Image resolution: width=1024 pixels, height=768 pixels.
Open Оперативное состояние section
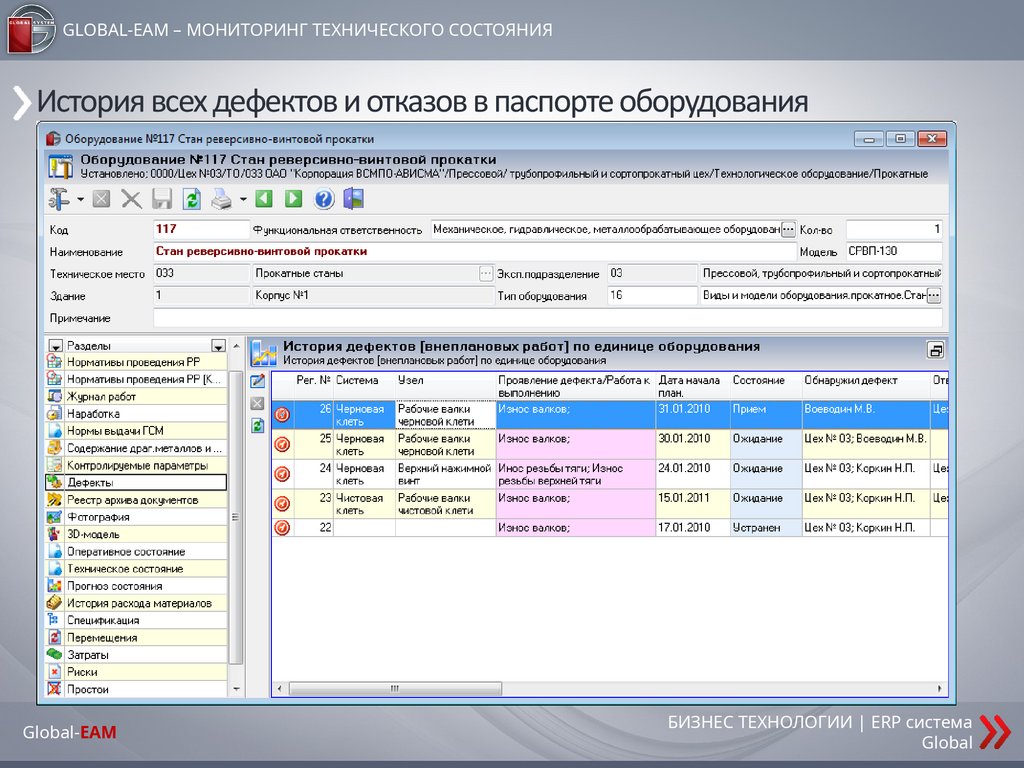click(x=136, y=551)
